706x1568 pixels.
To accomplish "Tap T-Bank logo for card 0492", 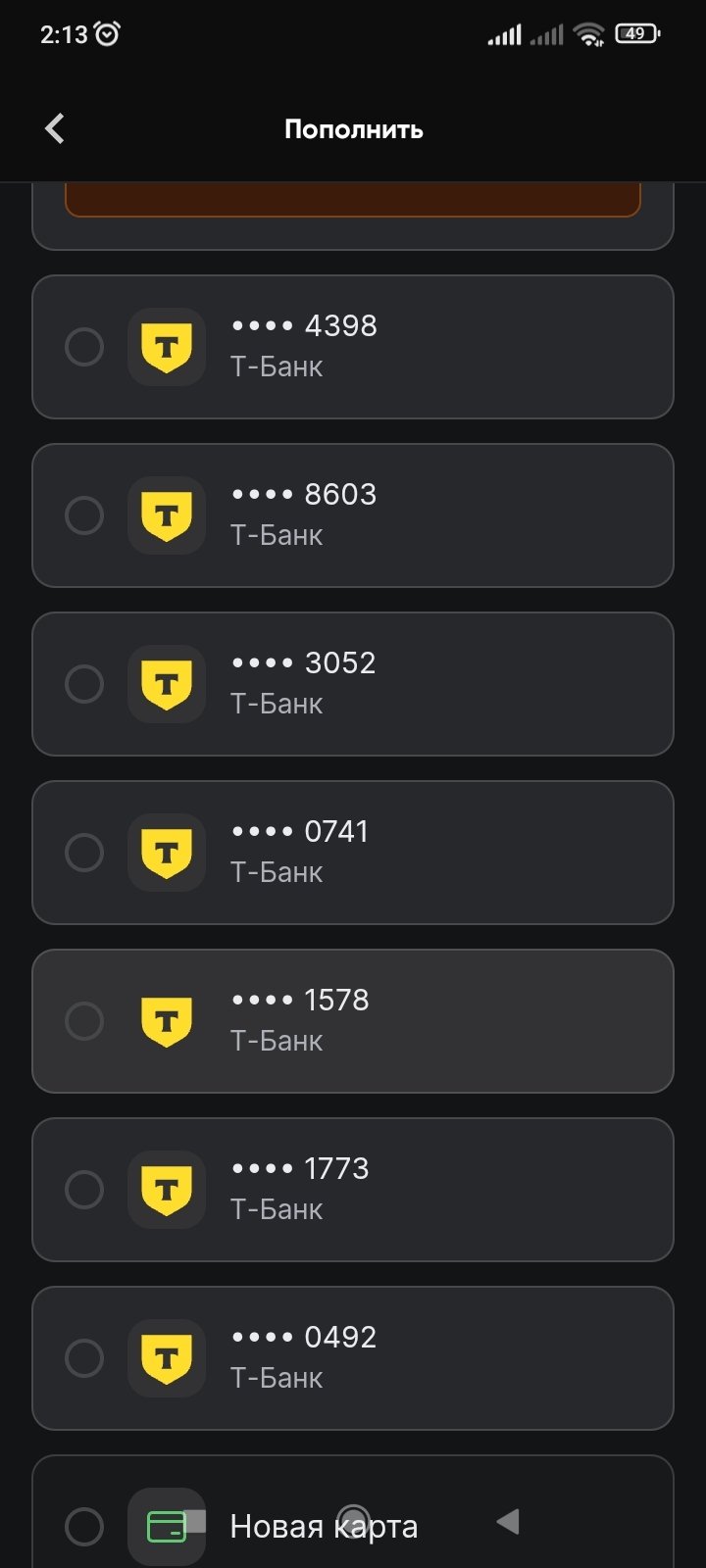I will (x=167, y=1358).
